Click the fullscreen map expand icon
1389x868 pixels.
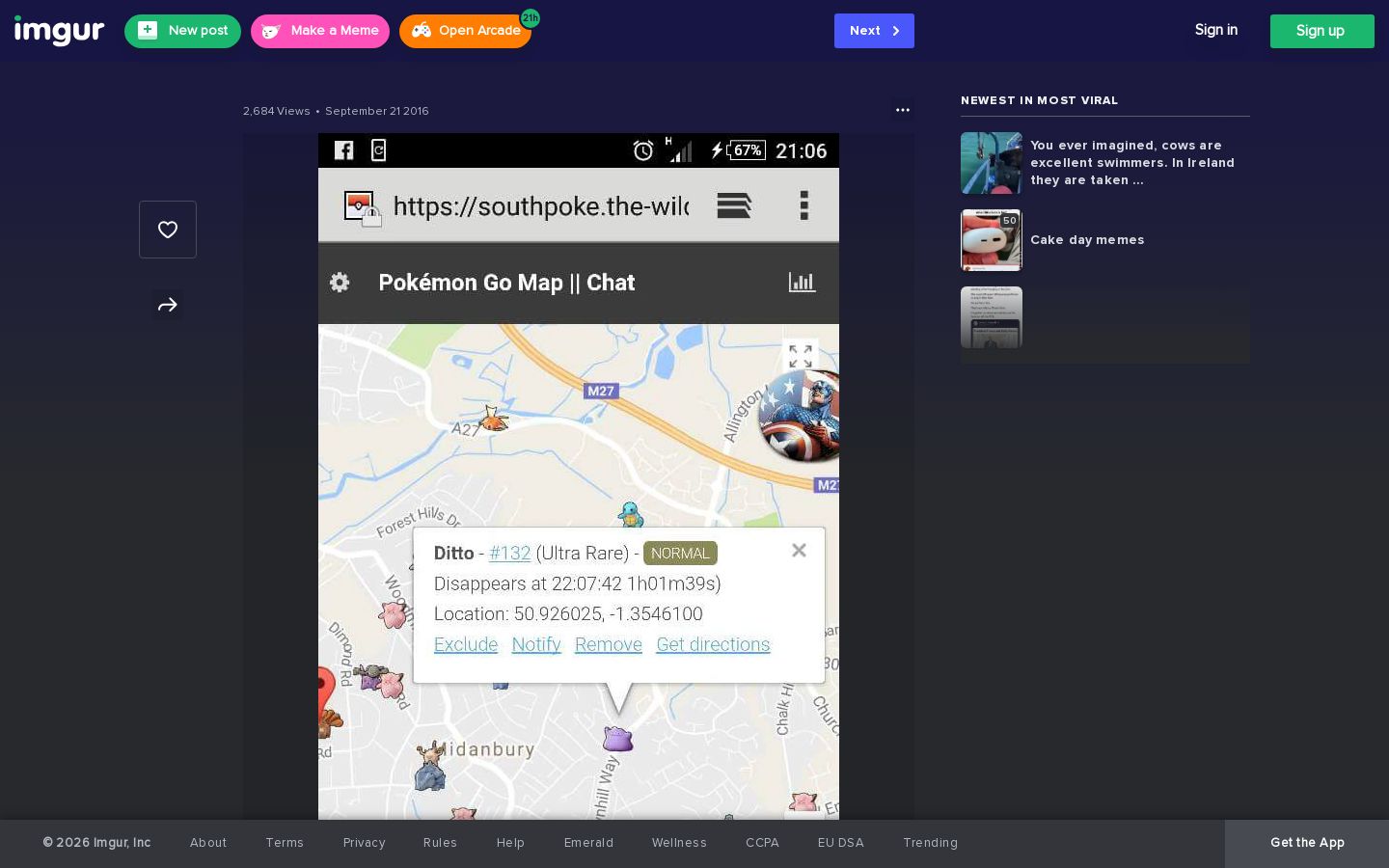point(800,356)
